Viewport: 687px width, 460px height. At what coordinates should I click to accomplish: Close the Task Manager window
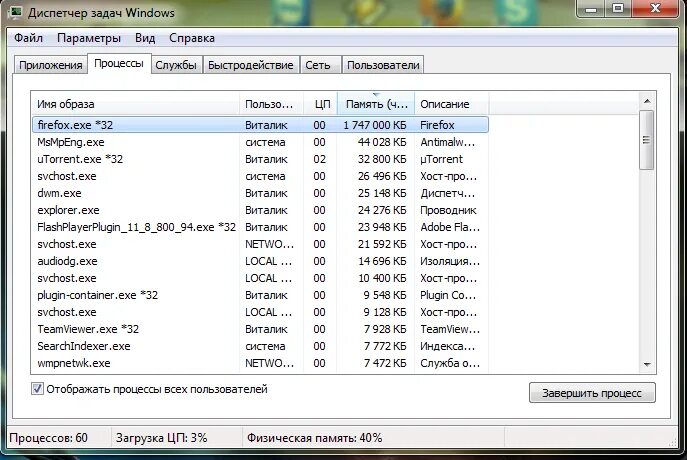click(x=655, y=9)
